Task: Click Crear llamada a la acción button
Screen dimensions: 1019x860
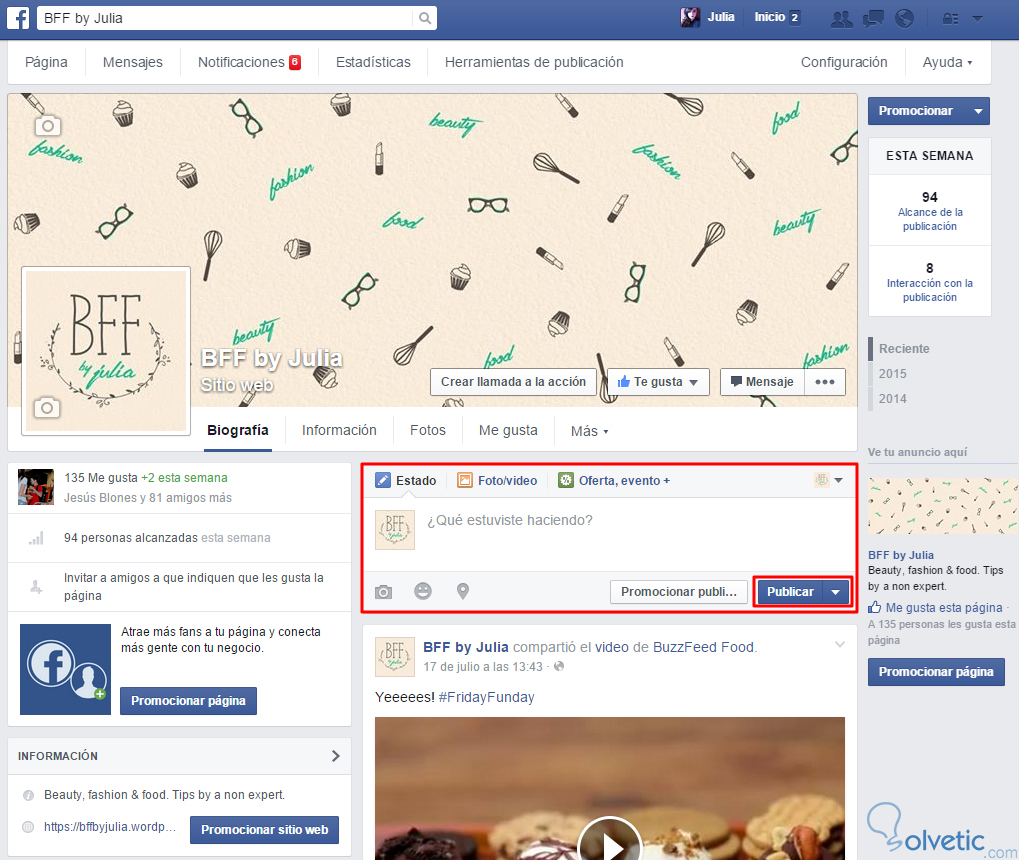Action: pos(513,382)
